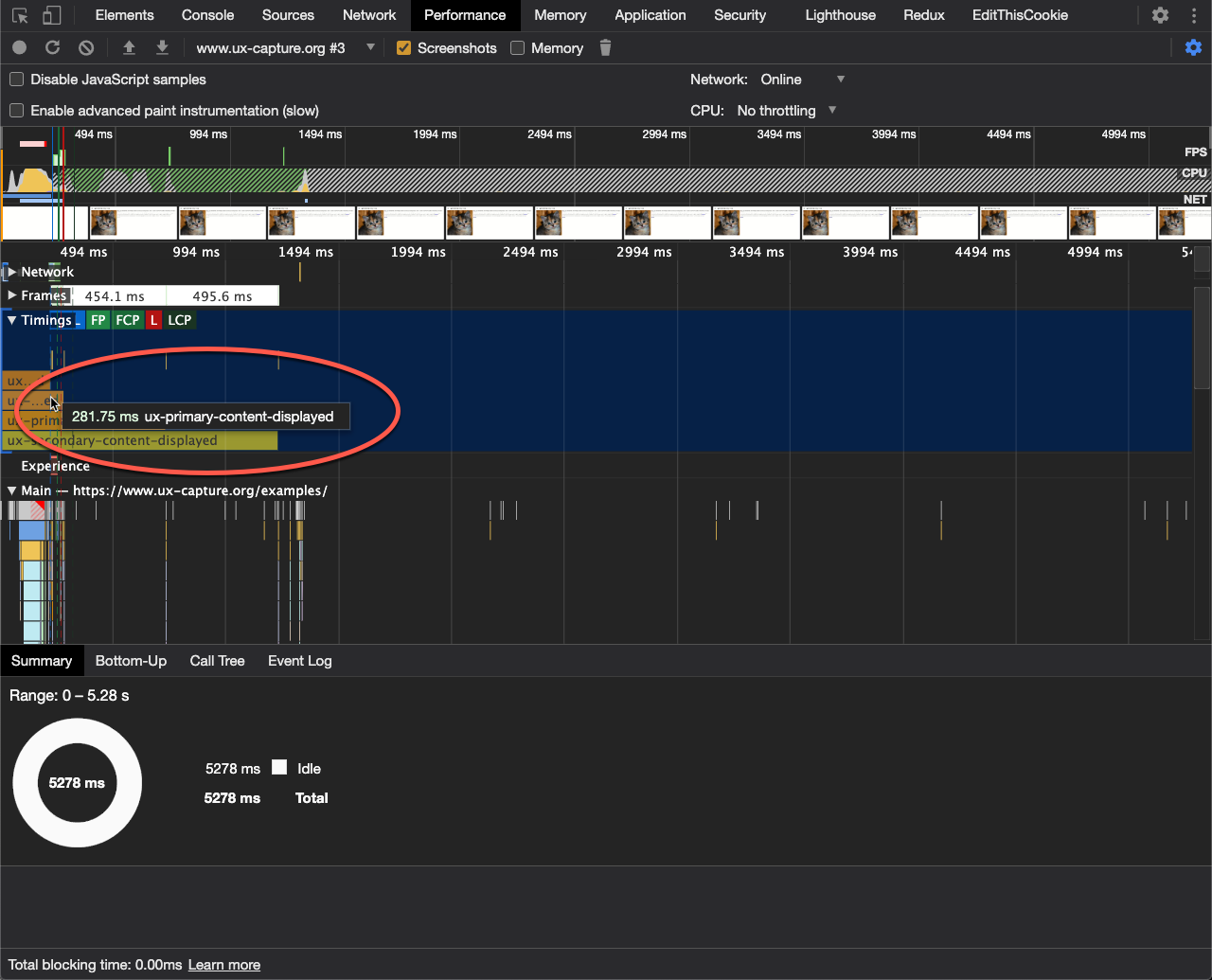Open the Network throttling Online dropdown

(x=802, y=80)
